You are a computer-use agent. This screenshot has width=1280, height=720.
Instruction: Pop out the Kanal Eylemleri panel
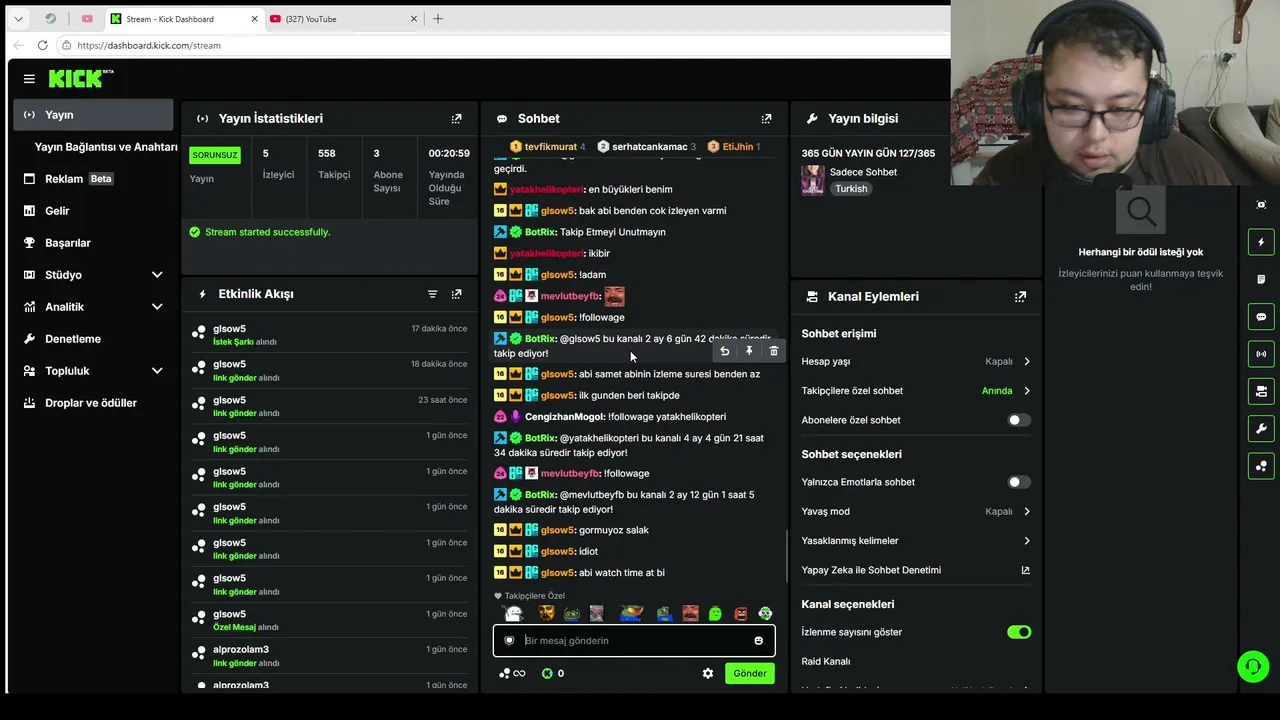click(1020, 297)
